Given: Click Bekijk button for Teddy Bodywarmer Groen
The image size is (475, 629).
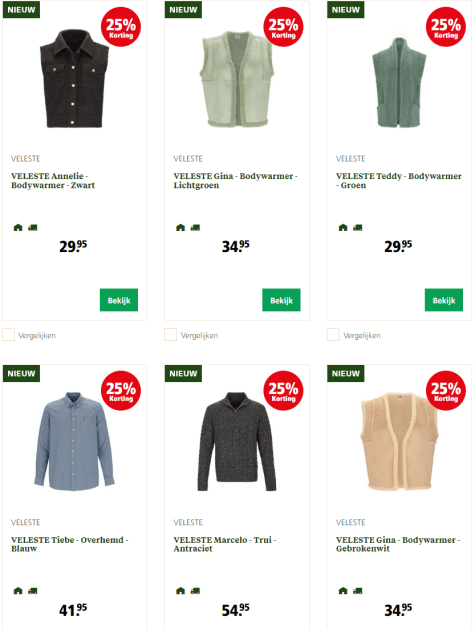Looking at the screenshot, I should [444, 300].
